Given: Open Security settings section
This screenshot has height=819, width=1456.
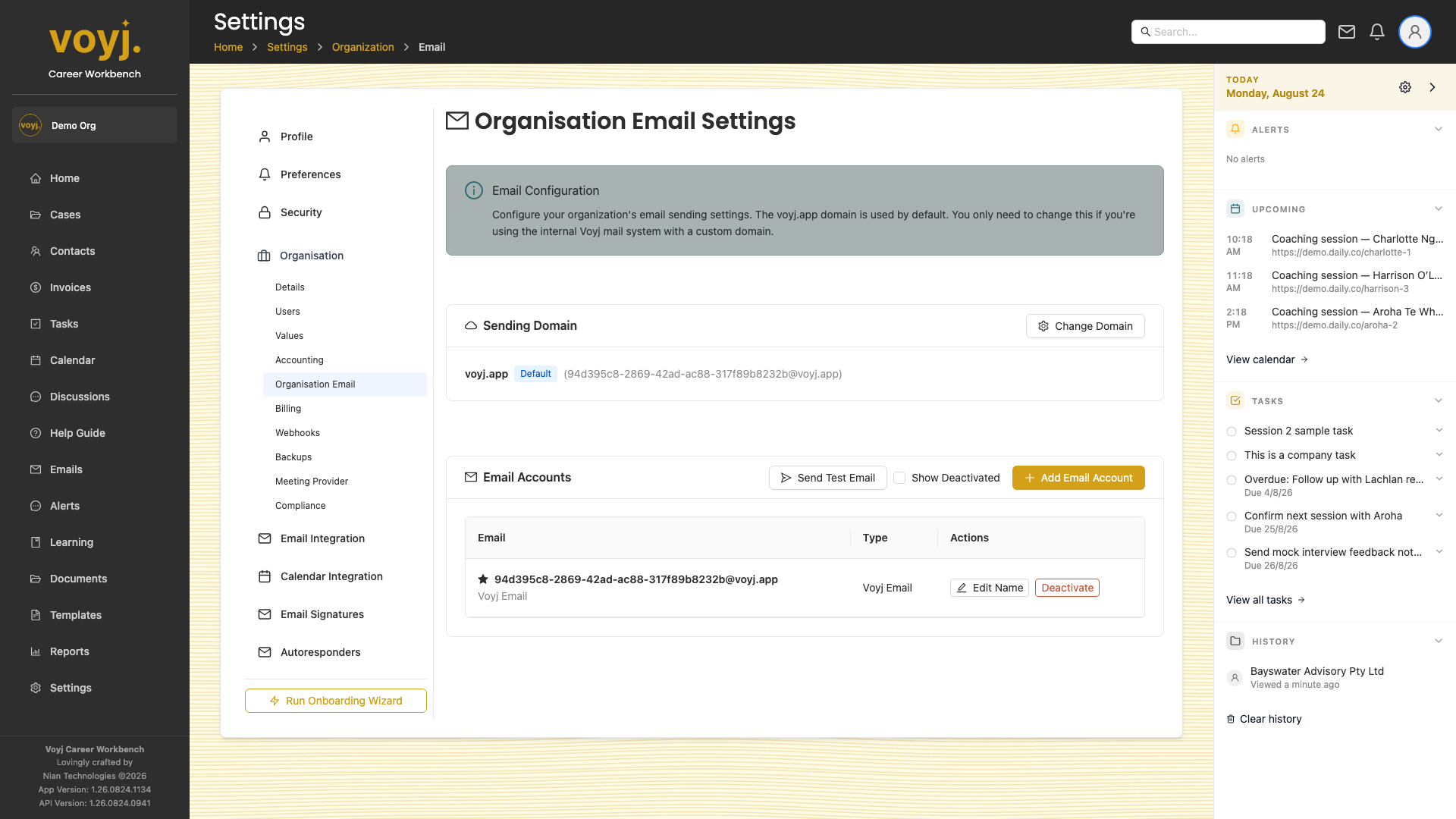Looking at the screenshot, I should [x=336, y=212].
